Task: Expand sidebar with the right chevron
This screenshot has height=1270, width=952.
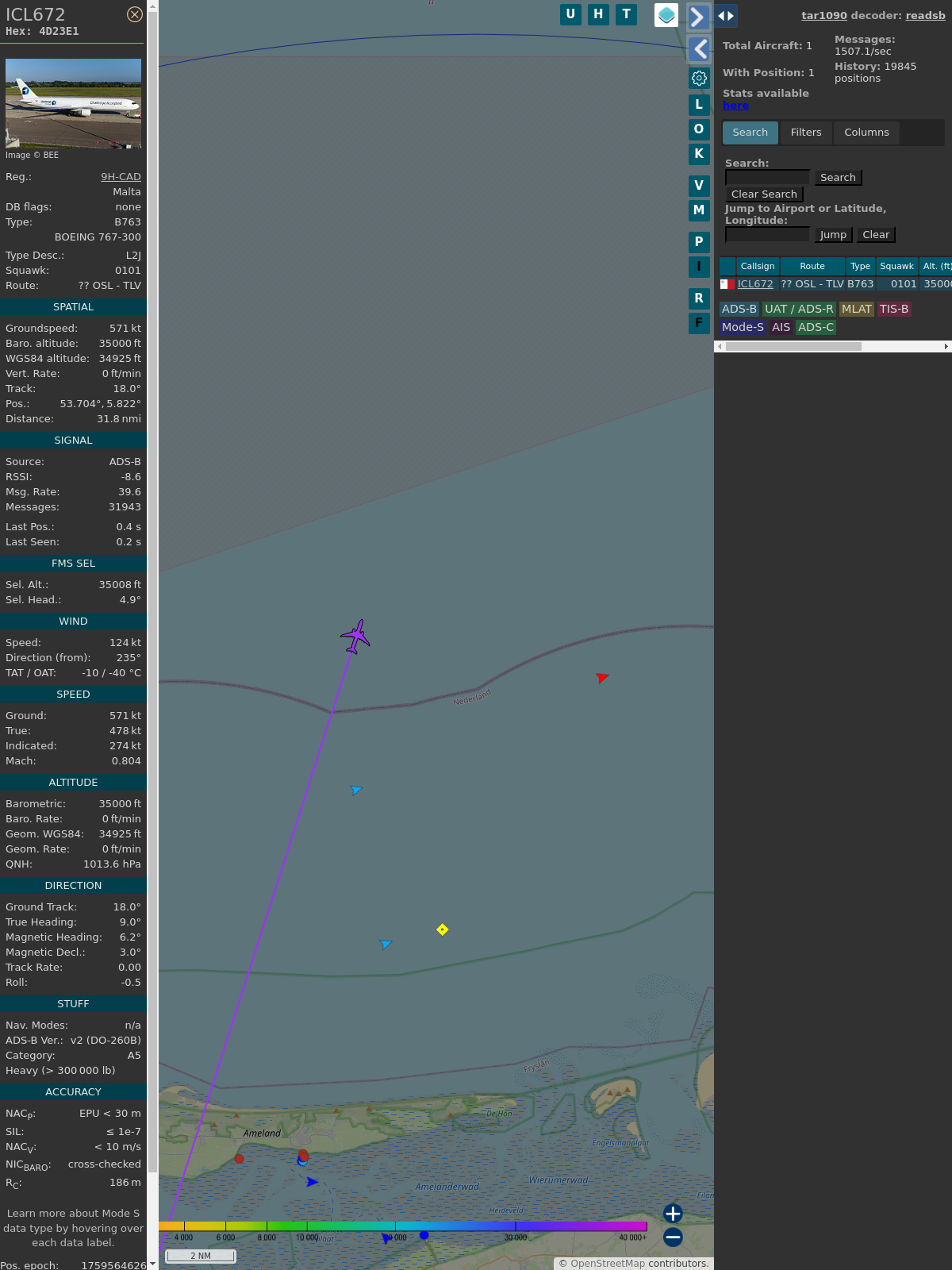Action: pos(698,17)
